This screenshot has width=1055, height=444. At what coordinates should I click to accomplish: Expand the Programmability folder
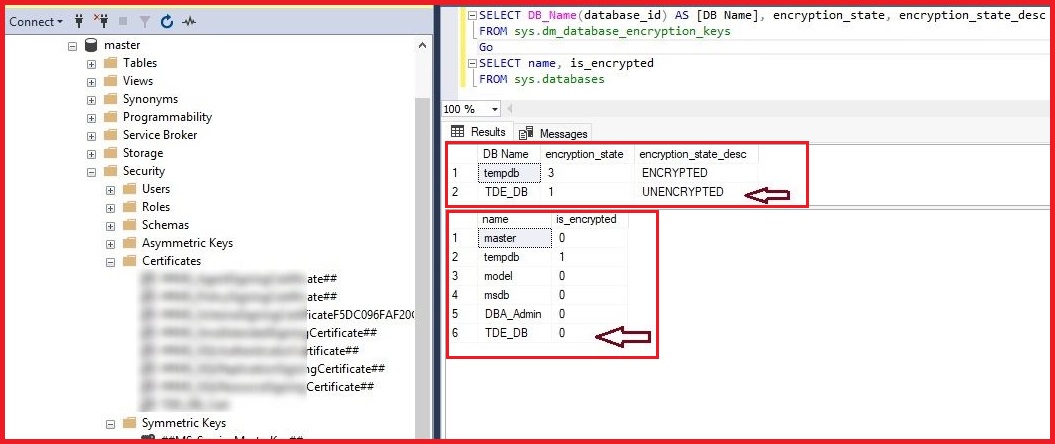(x=92, y=118)
